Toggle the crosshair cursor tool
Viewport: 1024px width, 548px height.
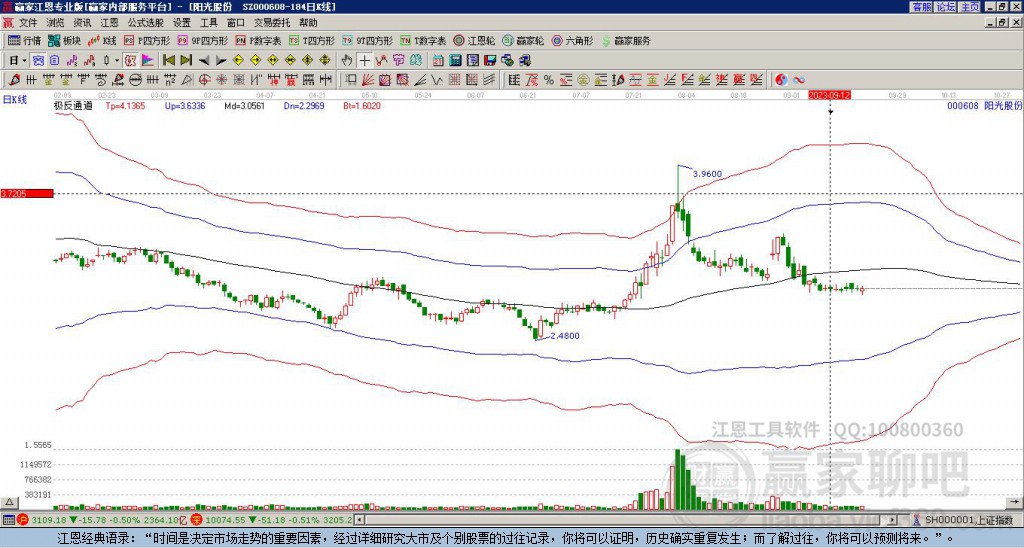coord(364,60)
